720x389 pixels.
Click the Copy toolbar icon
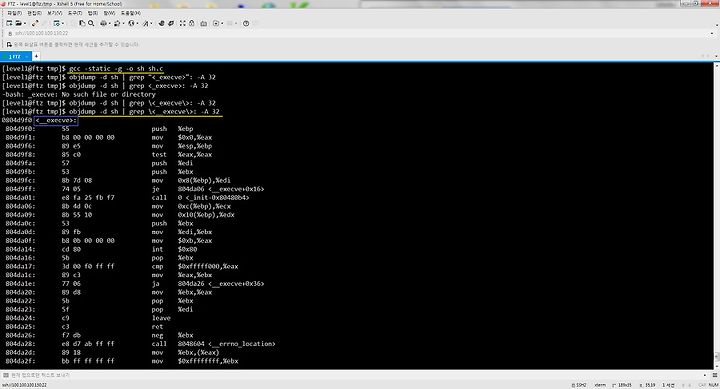[82, 23]
